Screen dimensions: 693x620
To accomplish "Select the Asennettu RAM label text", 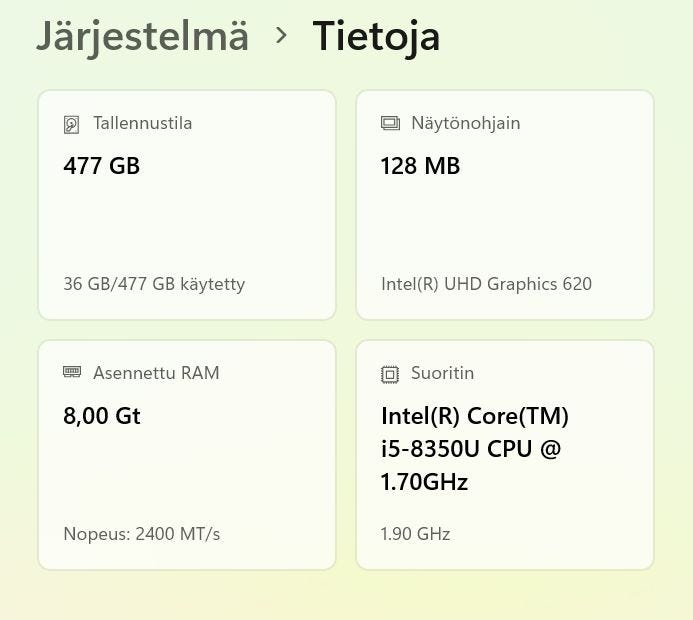I will coord(156,373).
